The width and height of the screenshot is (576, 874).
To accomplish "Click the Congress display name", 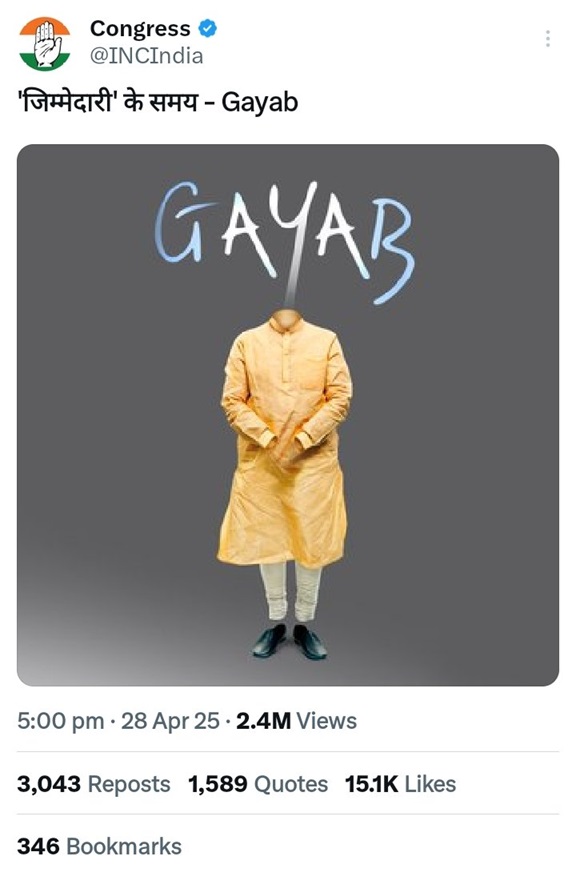I will [x=140, y=28].
